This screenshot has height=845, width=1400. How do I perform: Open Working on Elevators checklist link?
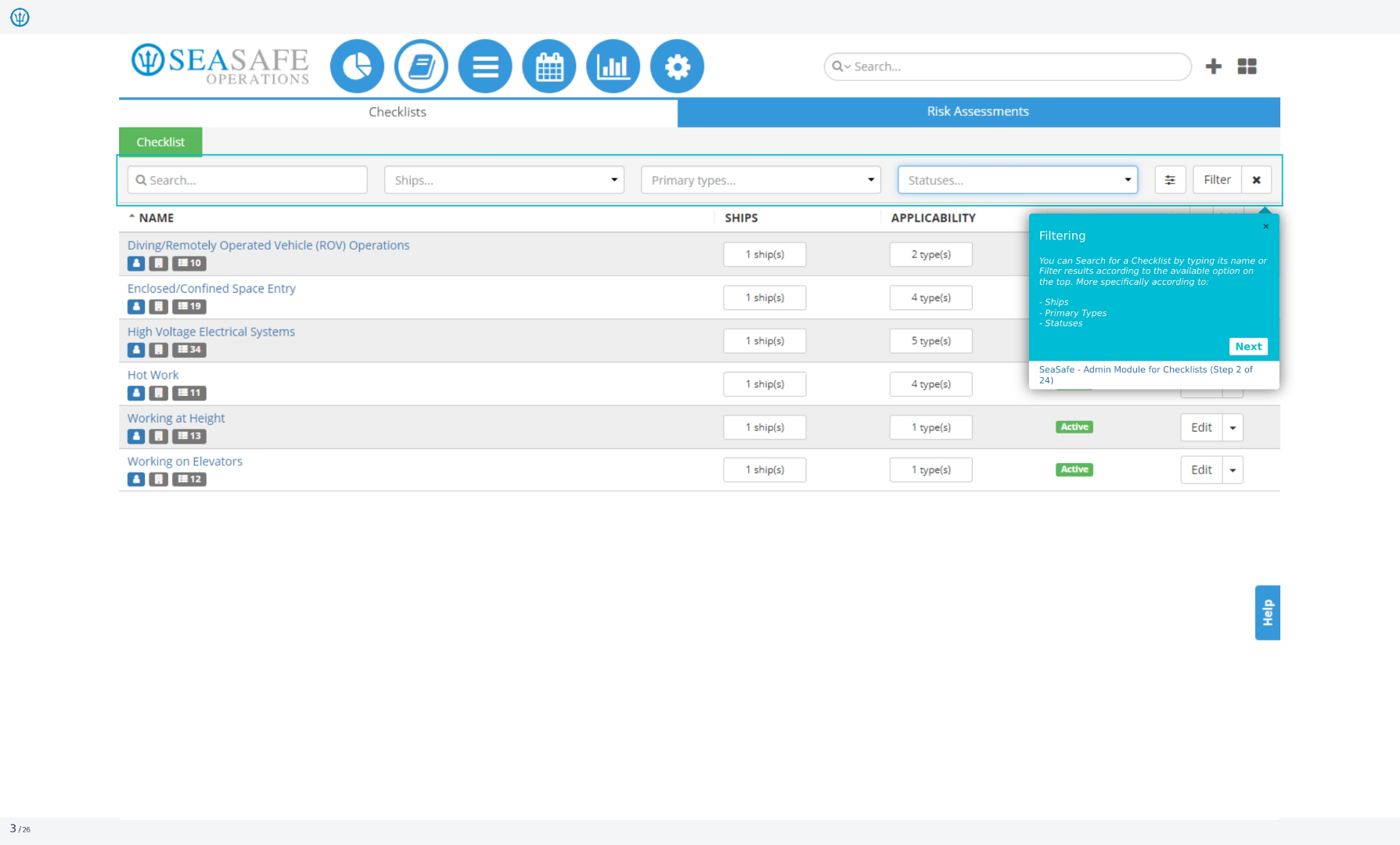[x=185, y=462]
